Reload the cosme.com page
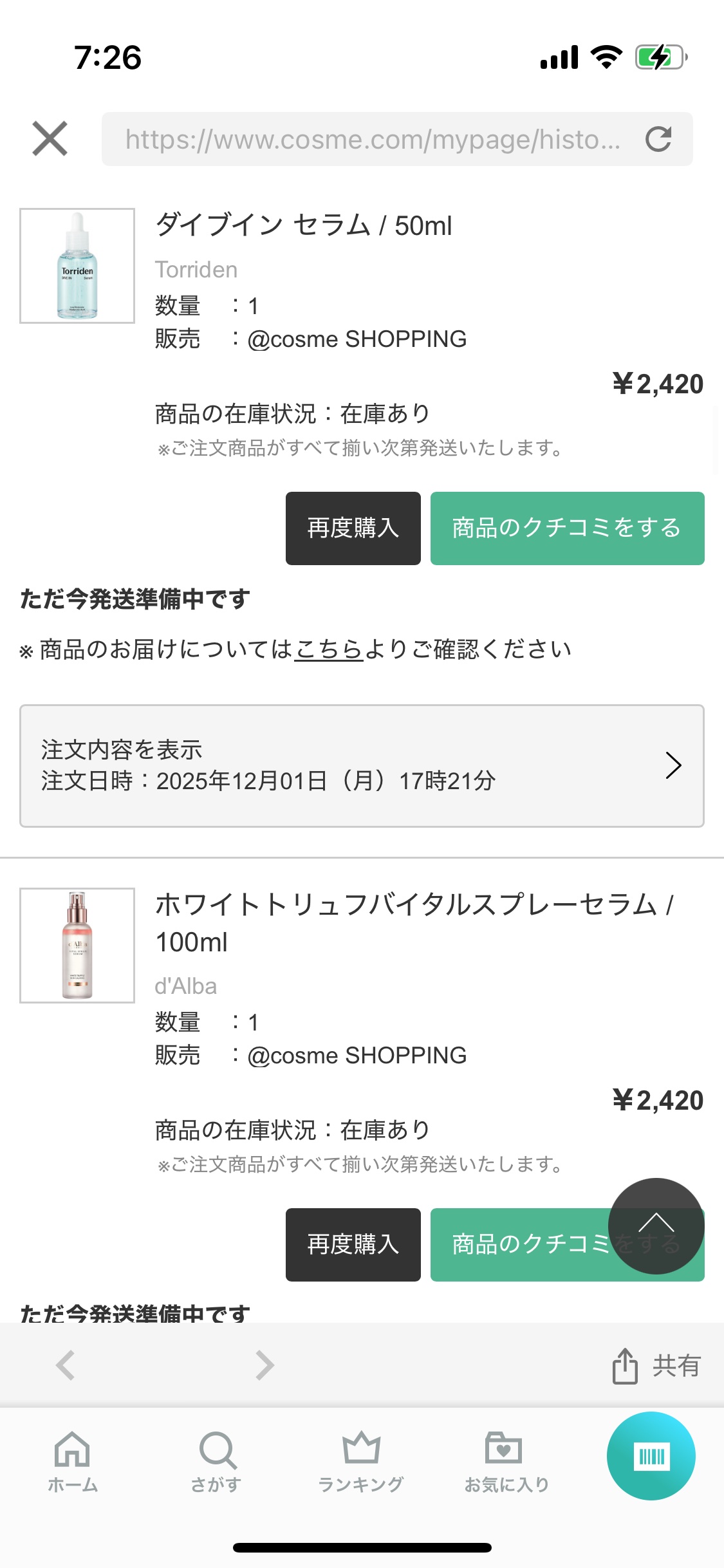 tap(658, 139)
